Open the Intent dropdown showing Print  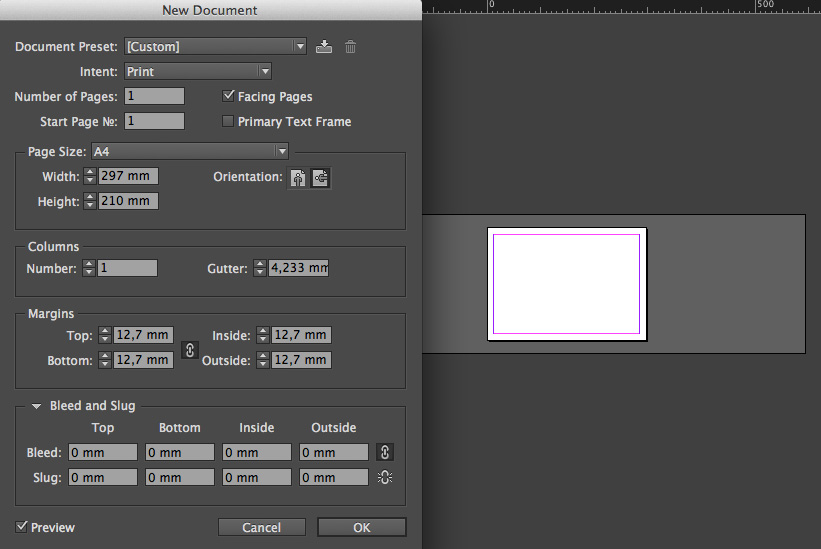click(198, 71)
